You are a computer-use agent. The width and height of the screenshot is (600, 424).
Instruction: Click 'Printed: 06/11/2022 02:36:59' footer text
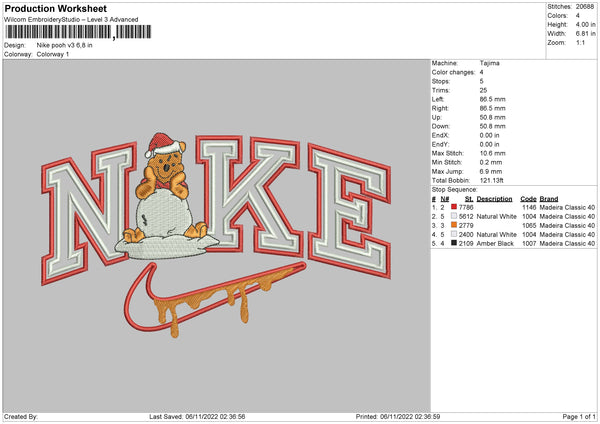click(x=398, y=416)
